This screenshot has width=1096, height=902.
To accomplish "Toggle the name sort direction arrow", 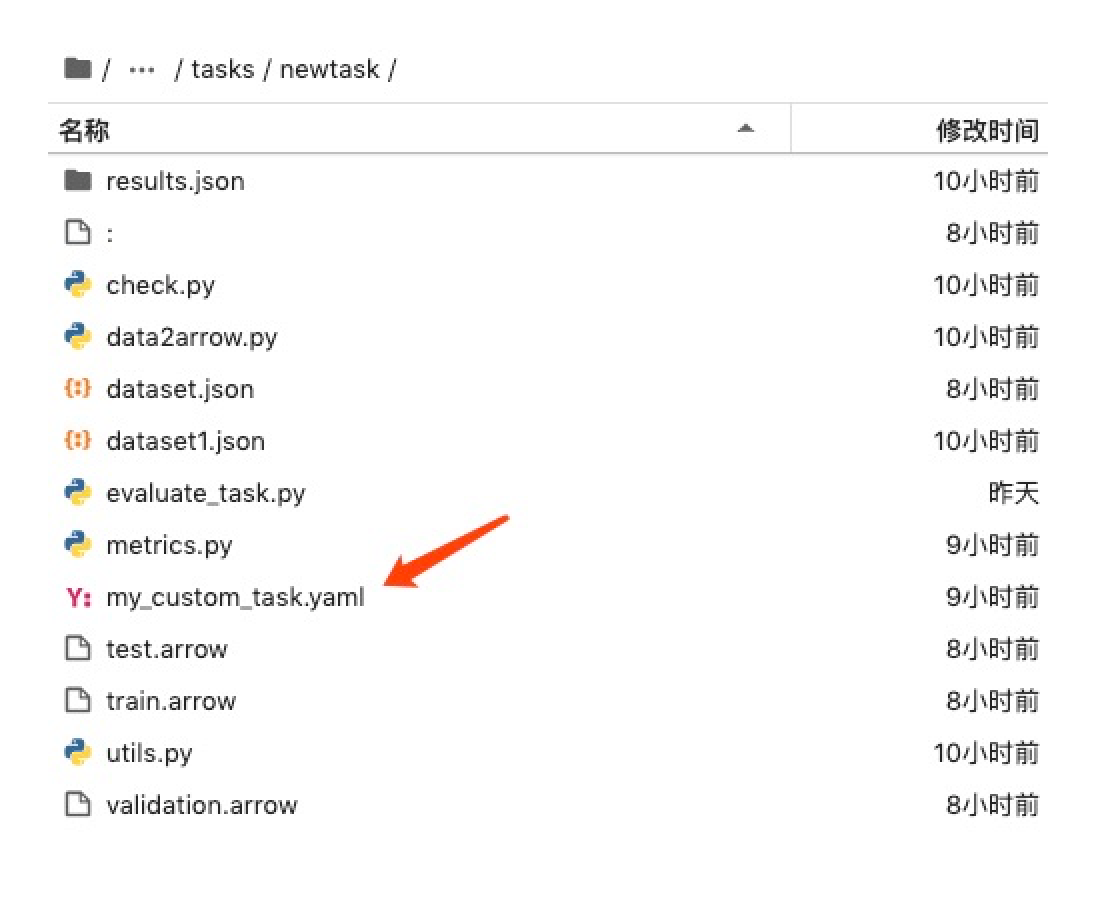I will (x=745, y=129).
